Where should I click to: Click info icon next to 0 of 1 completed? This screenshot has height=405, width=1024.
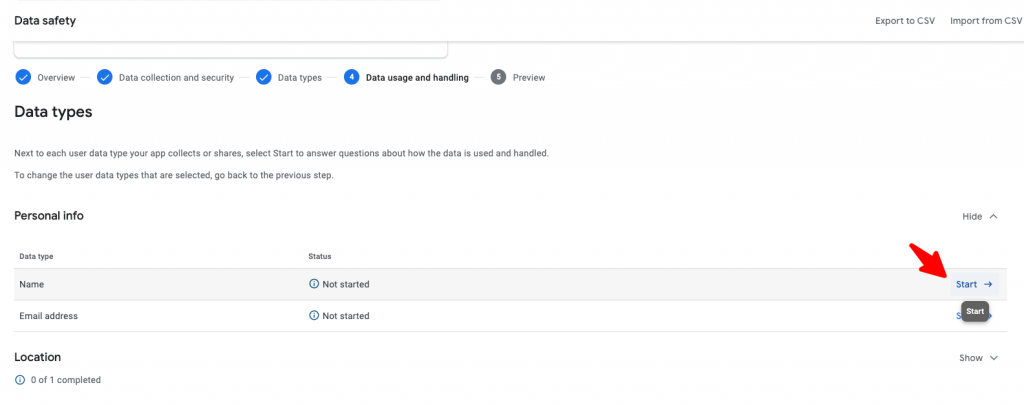[20, 380]
